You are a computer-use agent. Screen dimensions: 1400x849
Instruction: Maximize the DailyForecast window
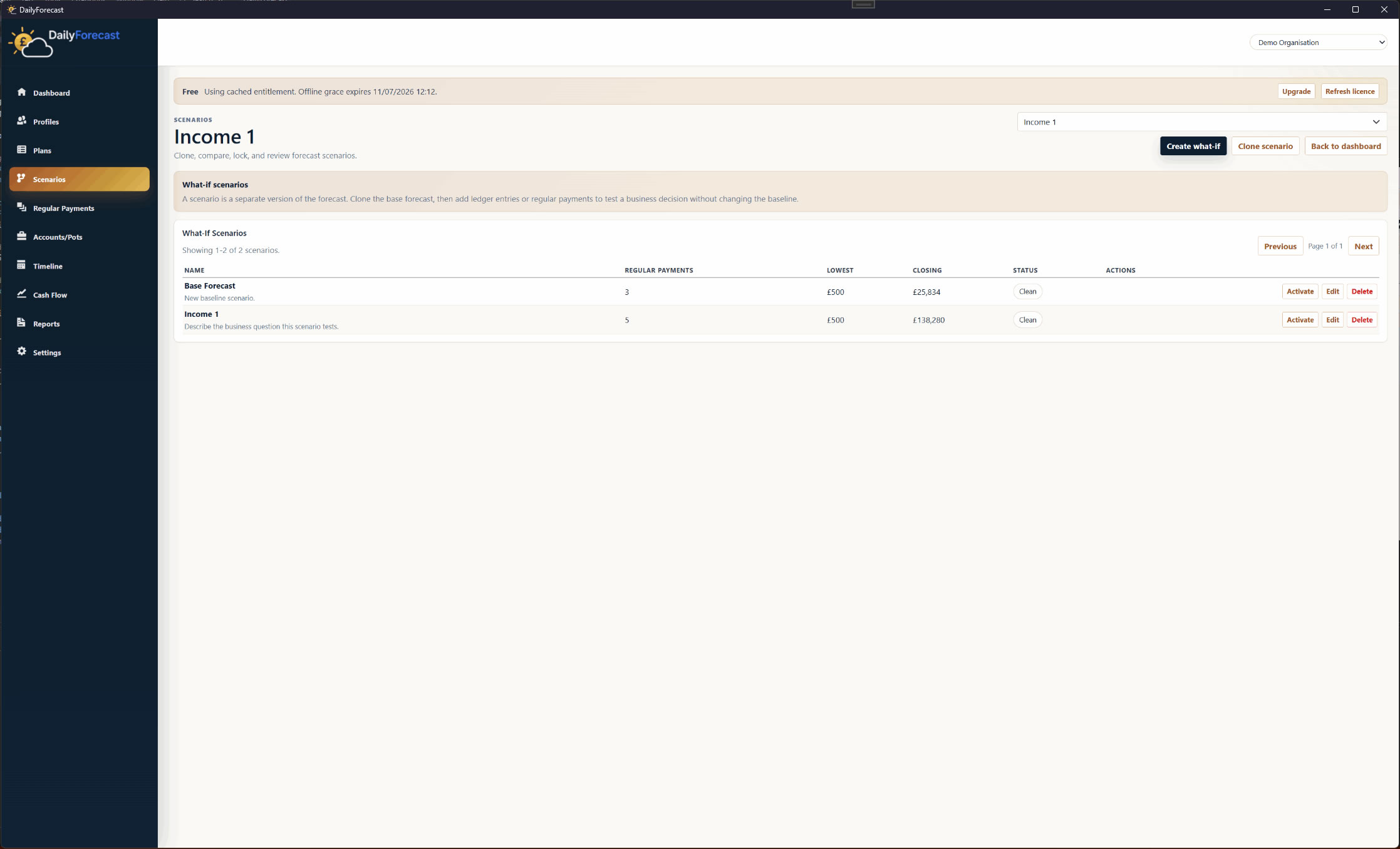1356,9
